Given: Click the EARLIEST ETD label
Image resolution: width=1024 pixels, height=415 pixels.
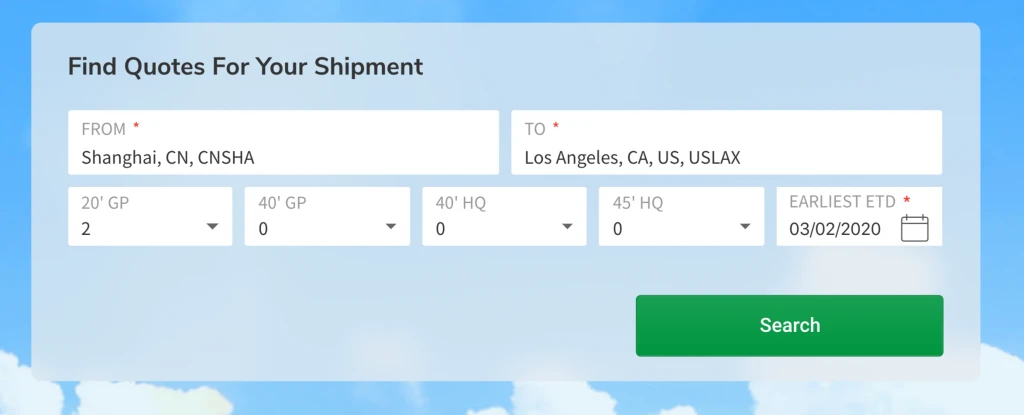Looking at the screenshot, I should pyautogui.click(x=842, y=201).
